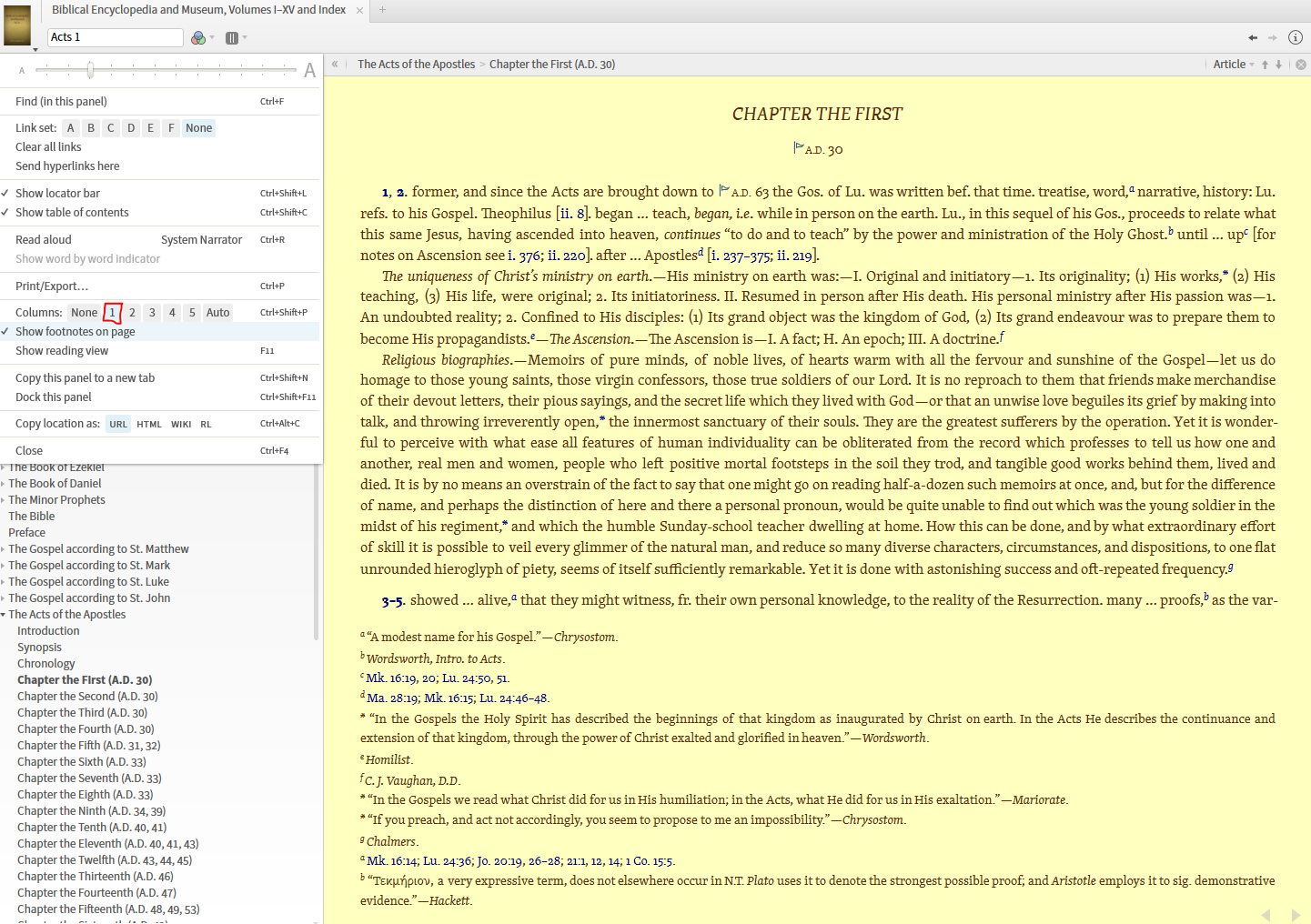Follow footnote link Mk. 16:19
This screenshot has height=924, width=1311.
[392, 678]
